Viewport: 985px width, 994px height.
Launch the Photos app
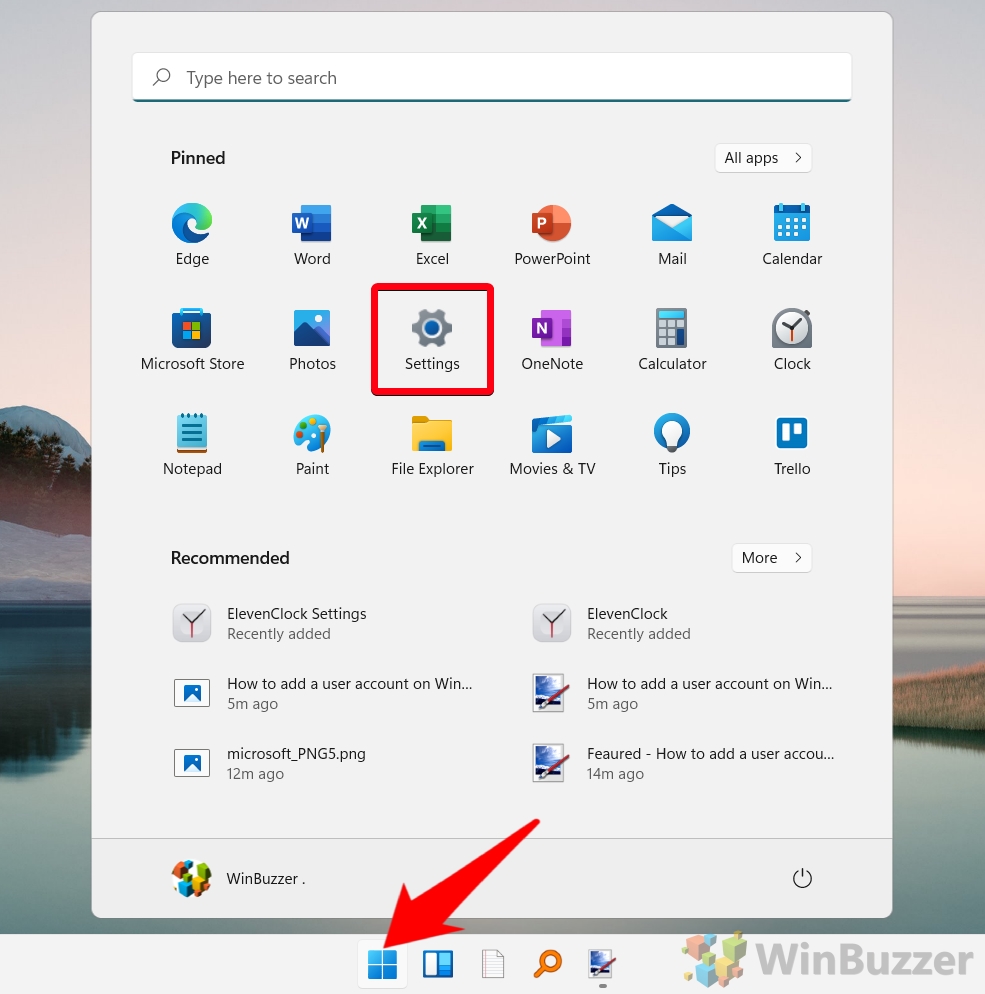coord(312,340)
